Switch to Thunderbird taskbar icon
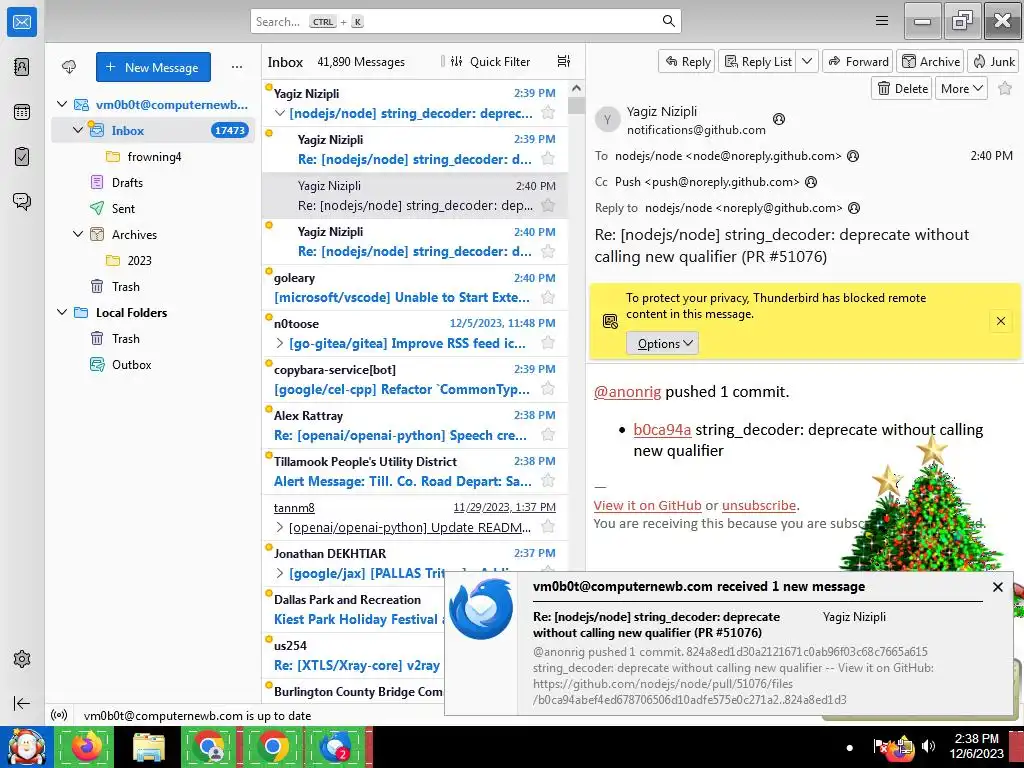1024x768 pixels. tap(336, 747)
